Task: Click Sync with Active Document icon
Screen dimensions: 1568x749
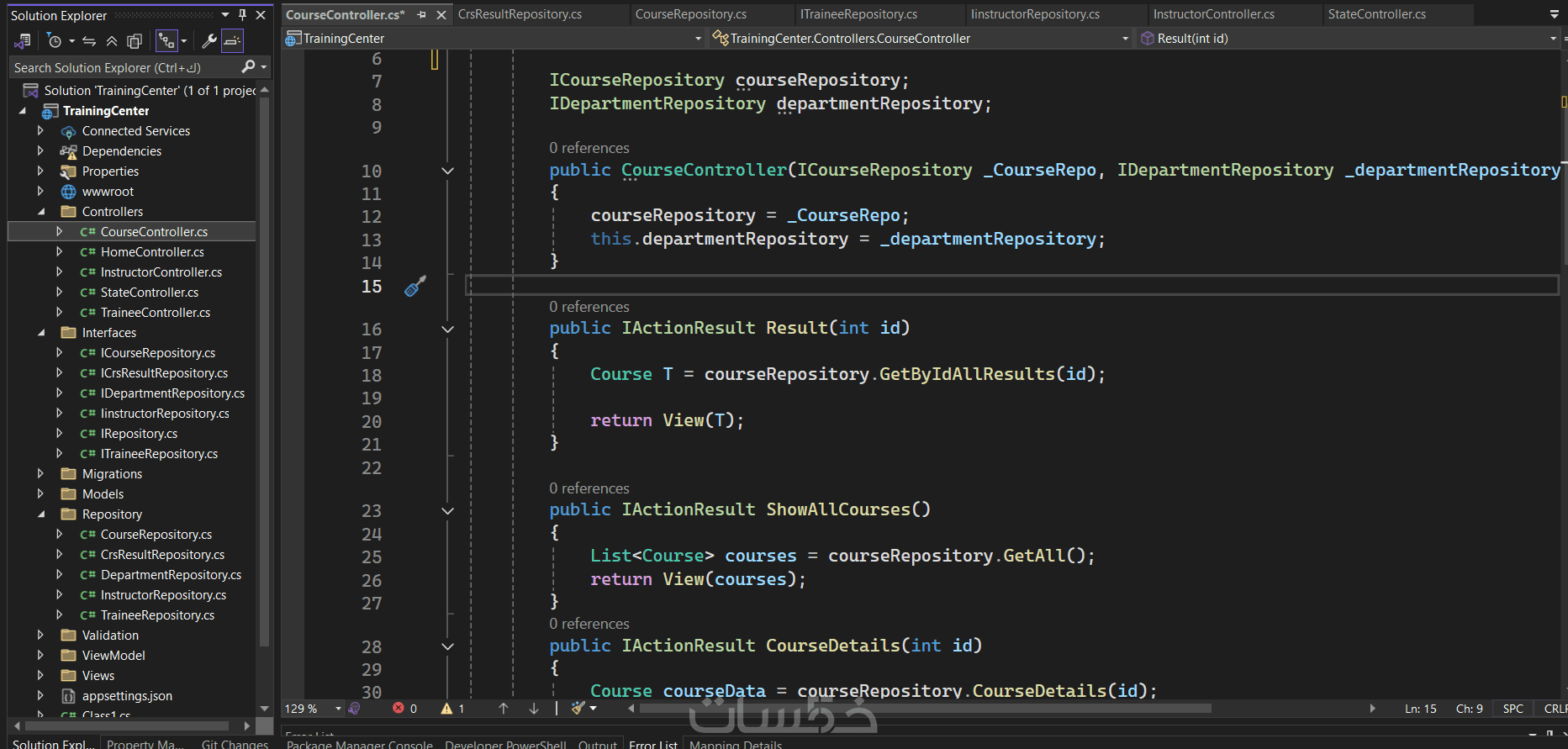Action: click(x=89, y=41)
